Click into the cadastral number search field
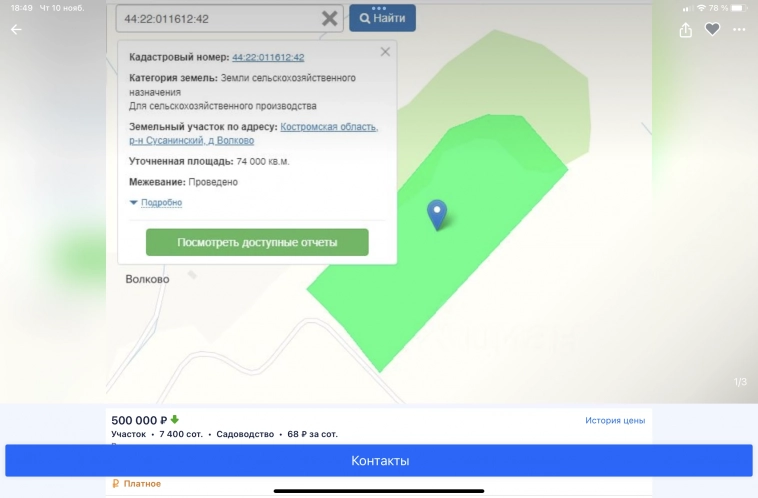This screenshot has height=498, width=758. pos(215,19)
